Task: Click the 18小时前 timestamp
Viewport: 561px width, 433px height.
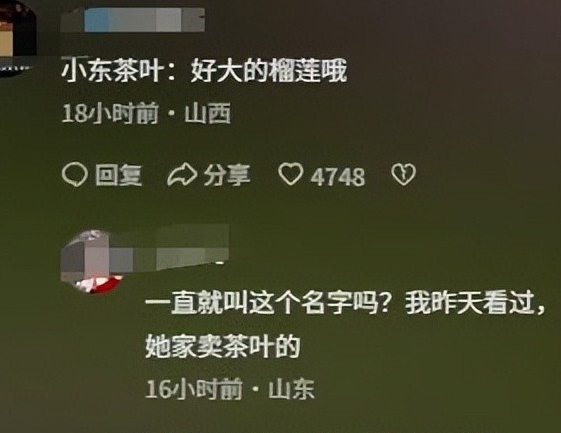Action: click(110, 113)
